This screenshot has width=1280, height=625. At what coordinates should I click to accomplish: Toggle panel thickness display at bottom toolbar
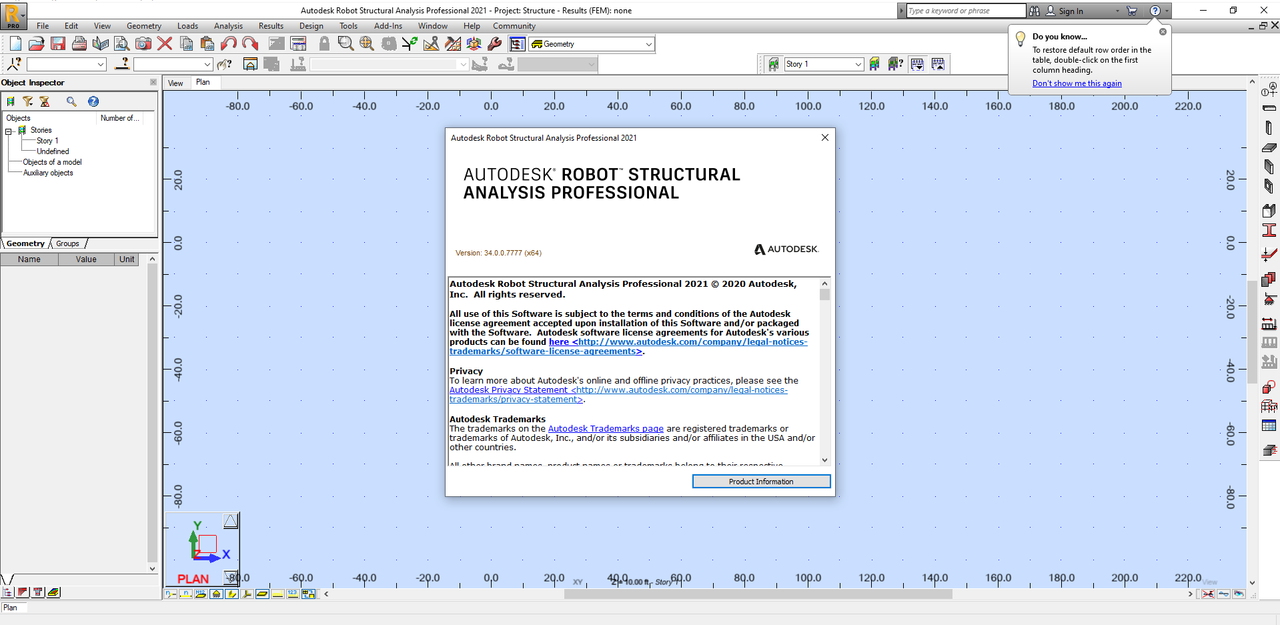262,593
